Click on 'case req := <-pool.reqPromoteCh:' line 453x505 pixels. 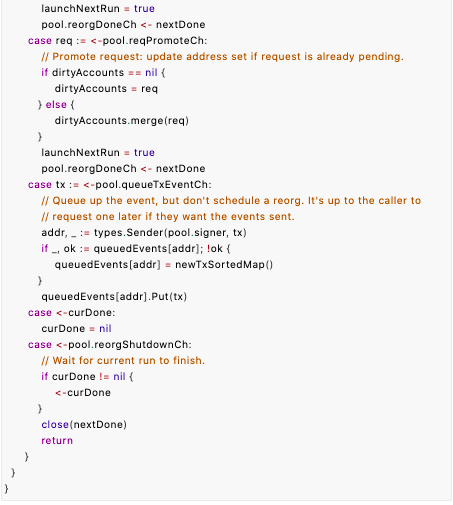point(117,40)
